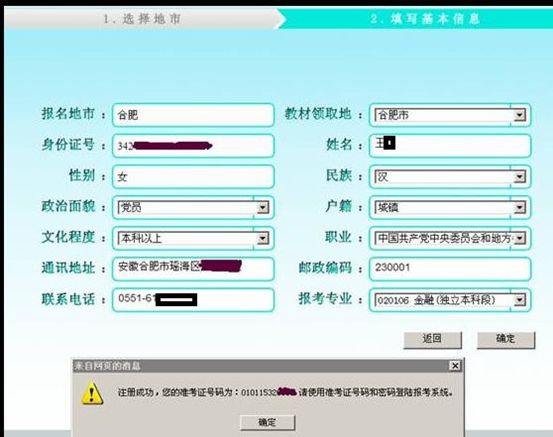Focus the 身份证号 input field

pyautogui.click(x=193, y=146)
